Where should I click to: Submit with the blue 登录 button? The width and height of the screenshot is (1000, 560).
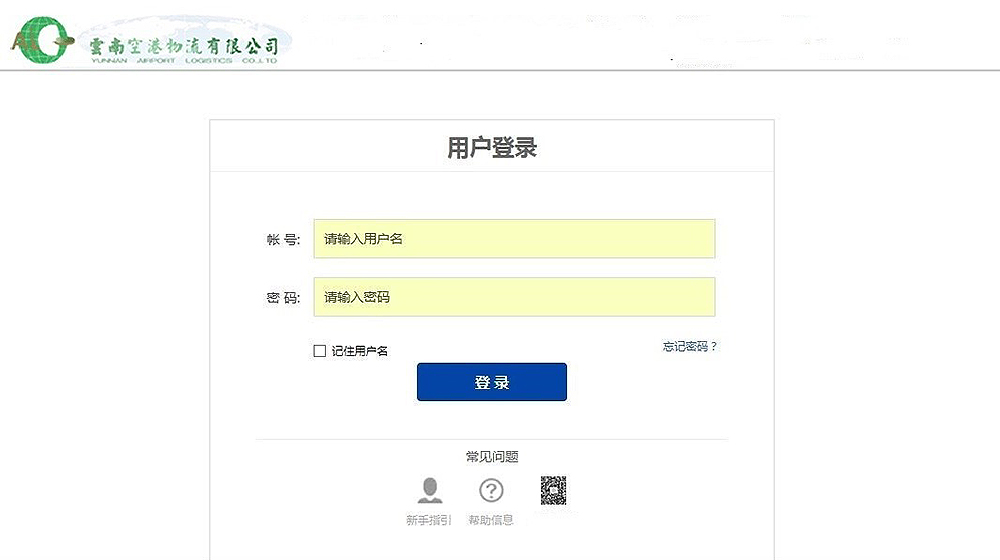492,382
